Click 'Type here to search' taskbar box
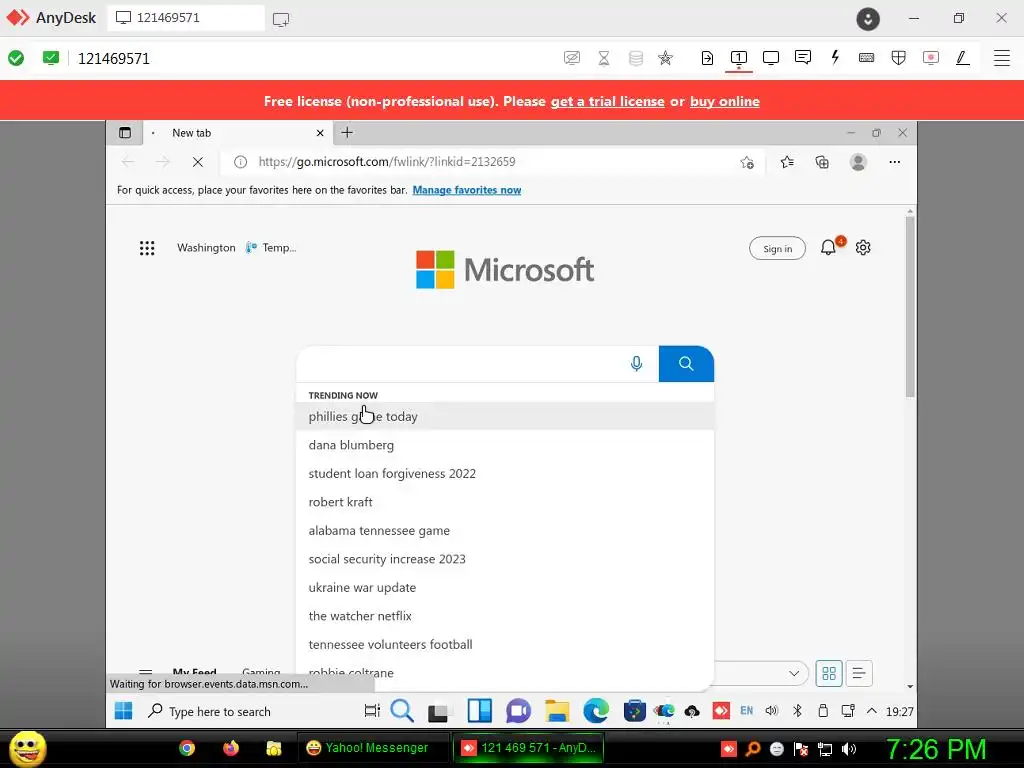The image size is (1024, 768). point(219,711)
